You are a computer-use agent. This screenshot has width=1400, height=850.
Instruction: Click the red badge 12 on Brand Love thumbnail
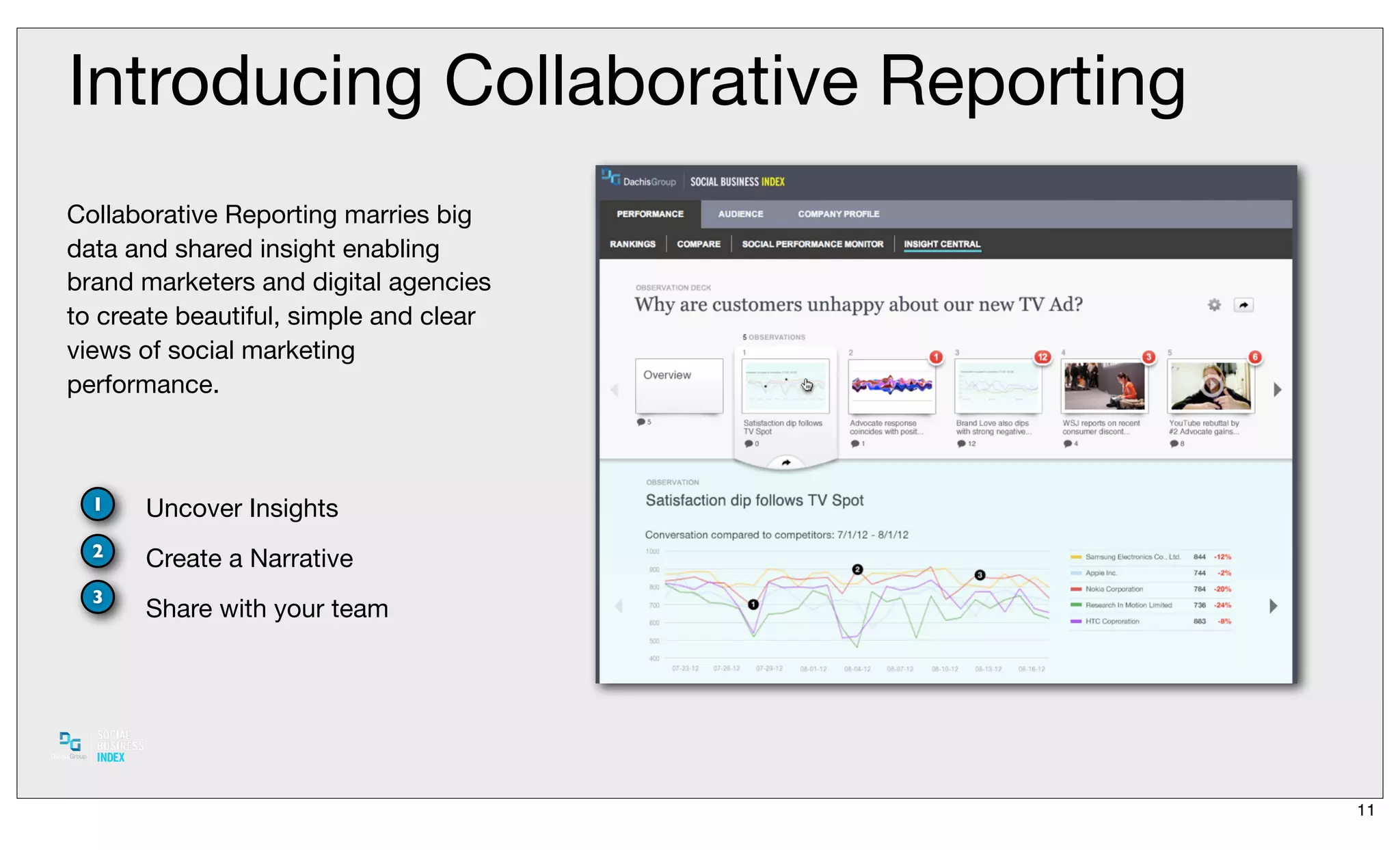tap(1042, 357)
